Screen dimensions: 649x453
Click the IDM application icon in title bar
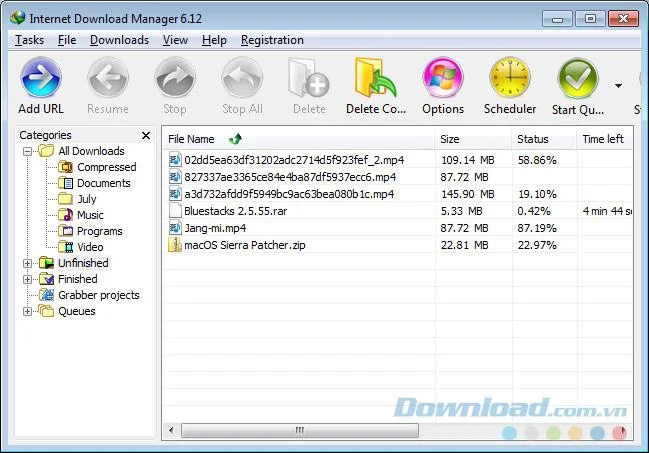[x=18, y=18]
